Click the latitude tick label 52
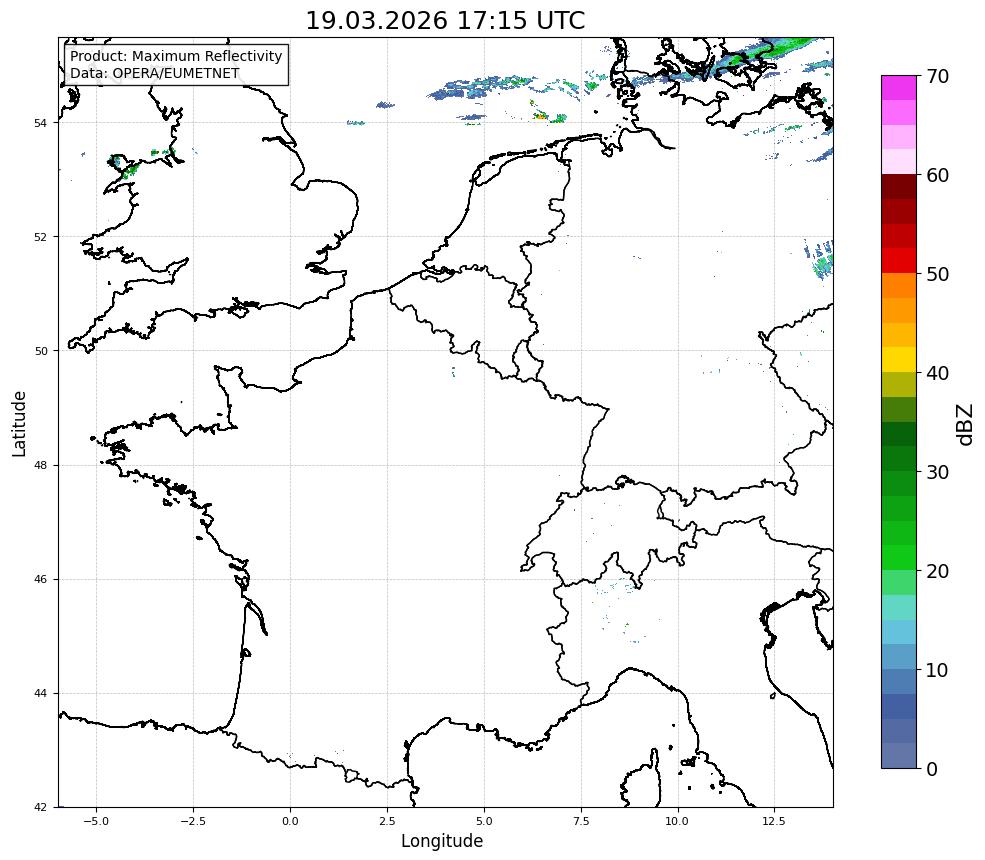The height and width of the screenshot is (860, 985). click(x=40, y=237)
